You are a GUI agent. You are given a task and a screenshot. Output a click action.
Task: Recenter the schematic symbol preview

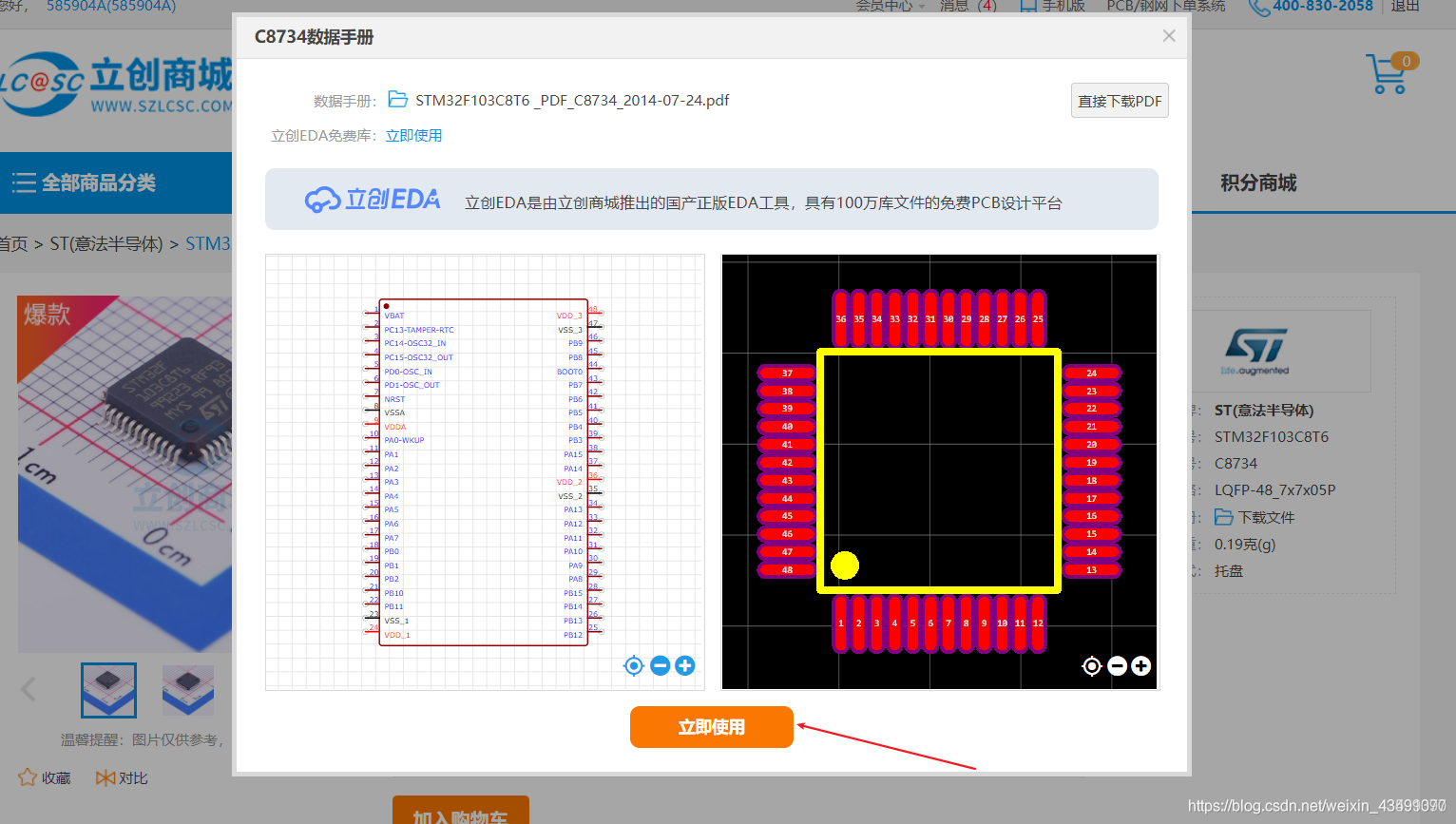[x=634, y=666]
